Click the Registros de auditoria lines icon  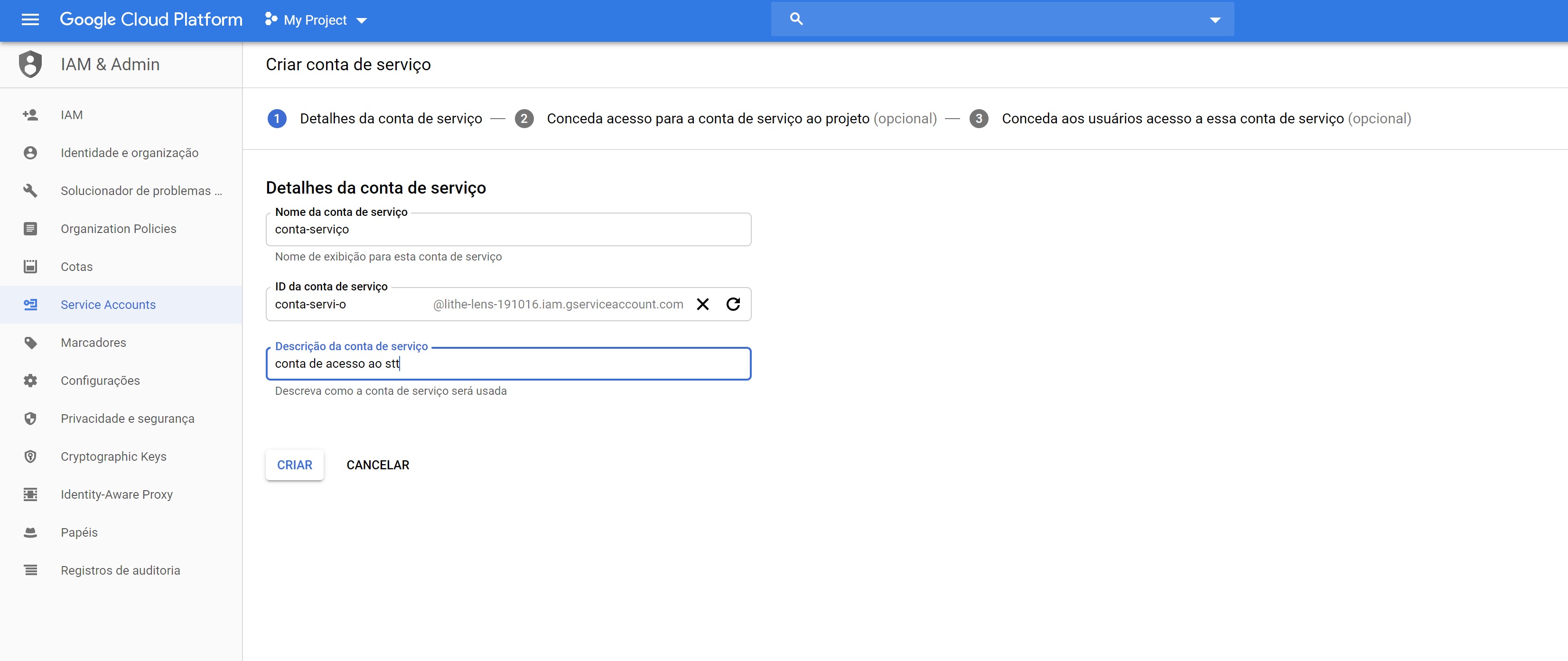point(30,570)
